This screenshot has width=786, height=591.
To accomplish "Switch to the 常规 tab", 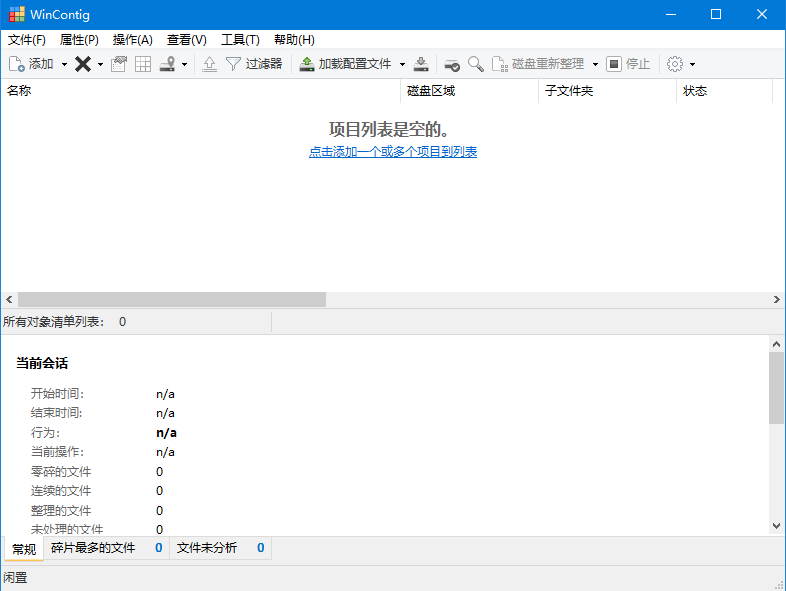I will 24,549.
